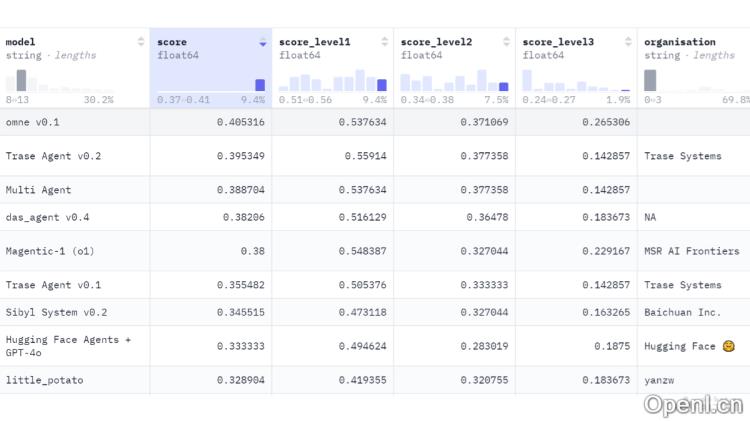The width and height of the screenshot is (750, 421).
Task: Click score_level3 sort arrows icon
Action: [629, 42]
